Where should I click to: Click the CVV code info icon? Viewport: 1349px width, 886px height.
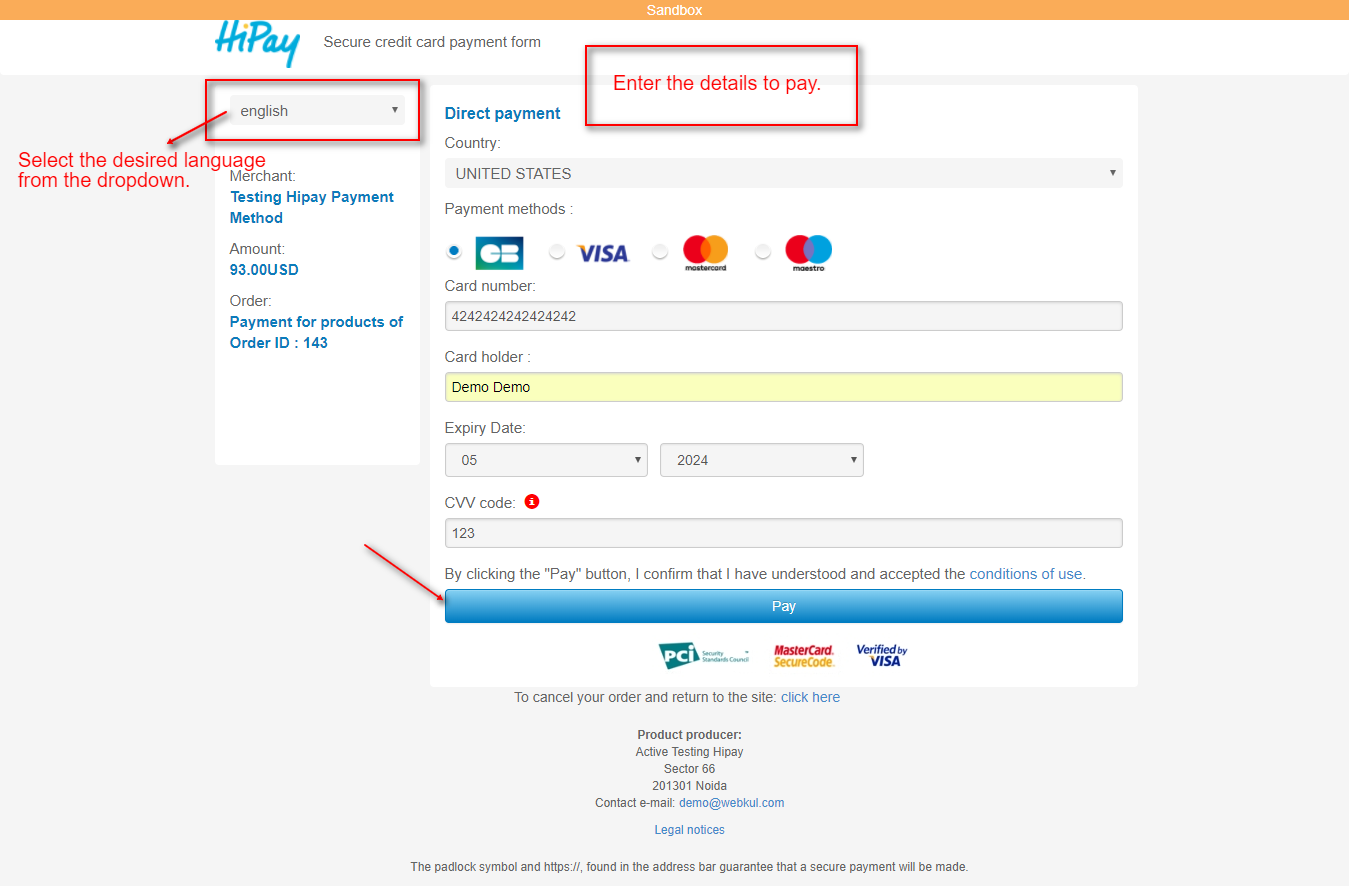click(531, 502)
